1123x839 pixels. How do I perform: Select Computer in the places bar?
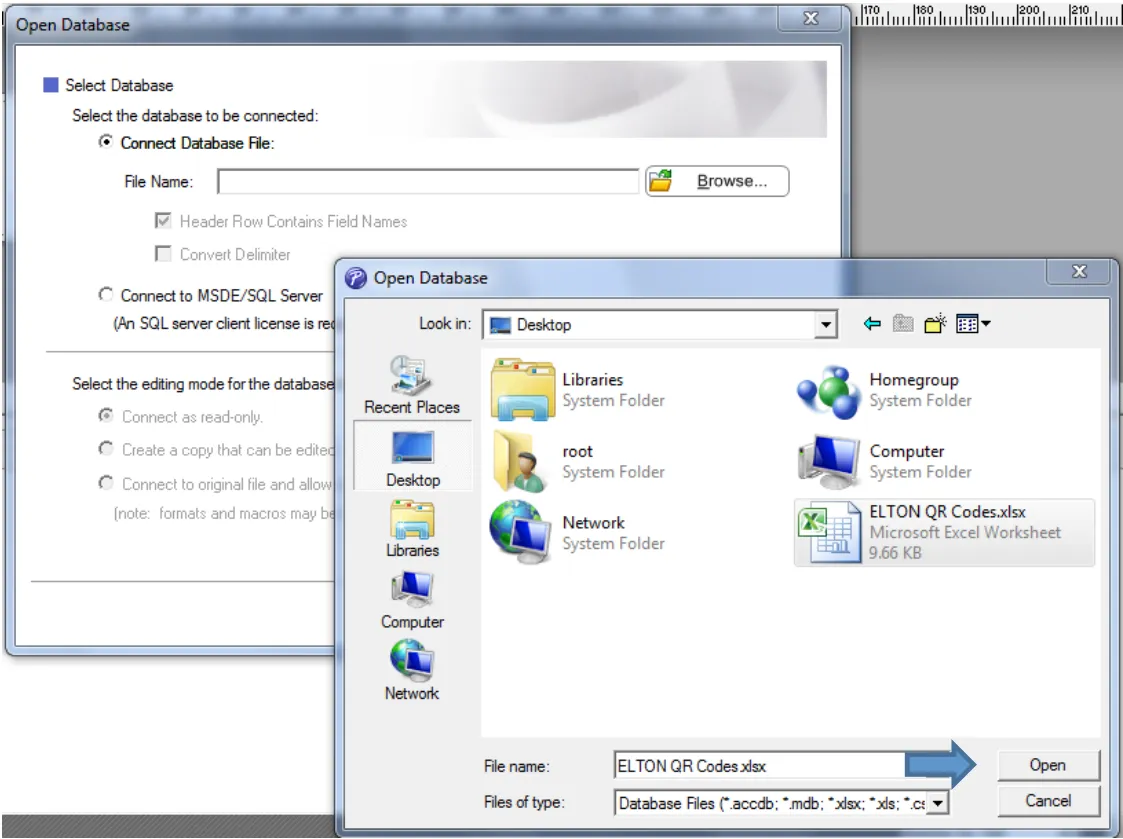tap(413, 600)
